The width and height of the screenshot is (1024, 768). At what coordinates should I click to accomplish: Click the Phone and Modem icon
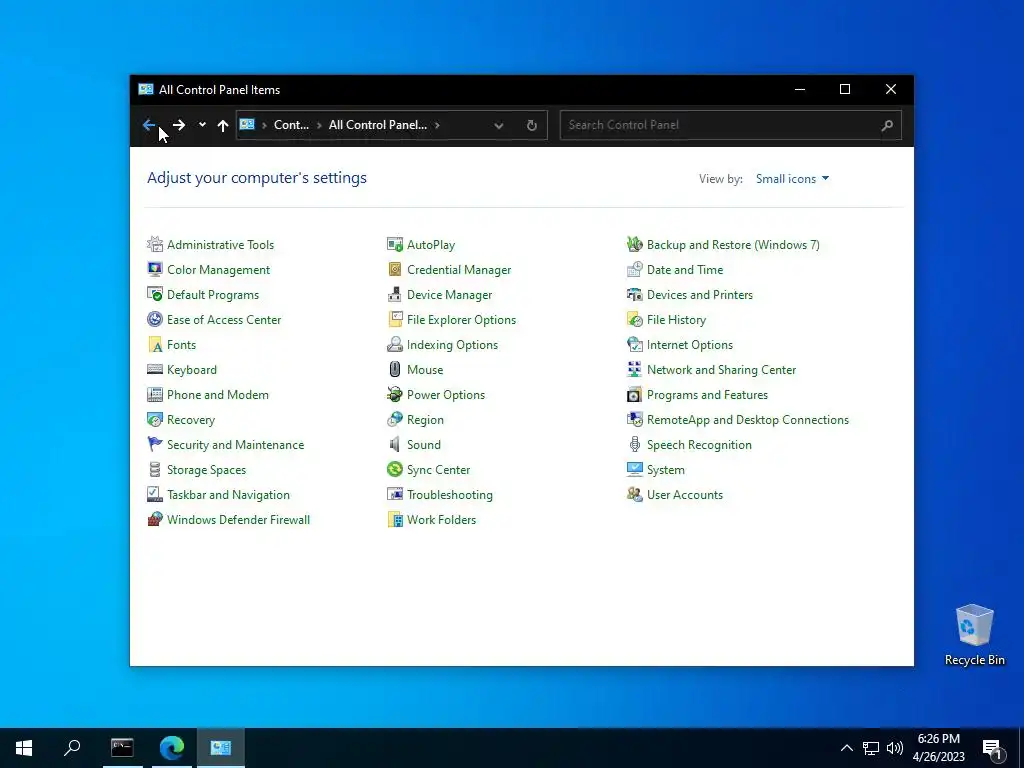click(155, 394)
